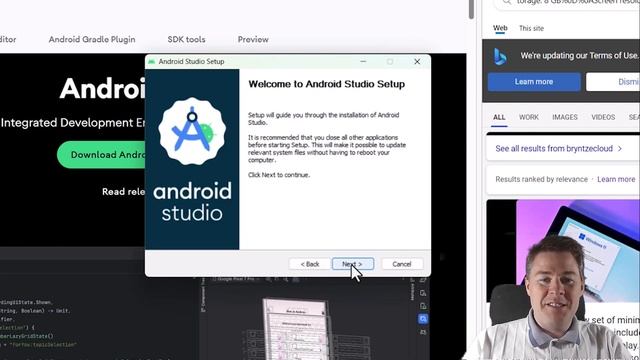The image size is (640, 360).
Task: Switch to the Web search scope
Action: point(500,28)
